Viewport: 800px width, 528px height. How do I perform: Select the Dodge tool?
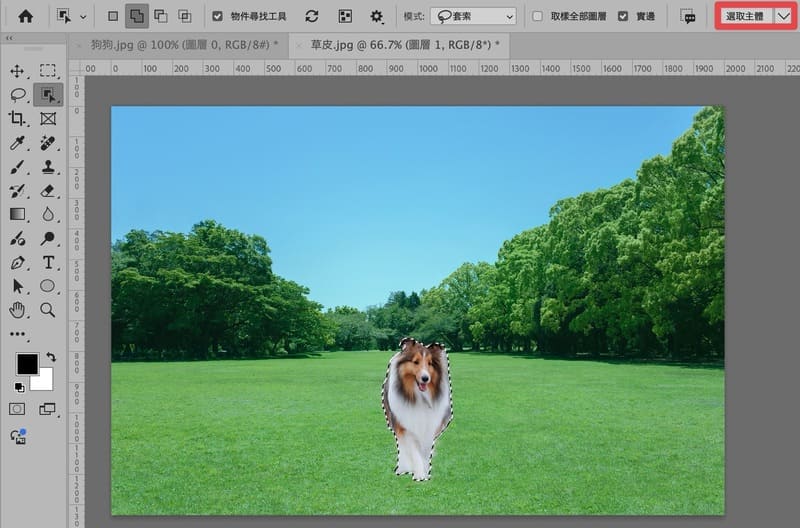[x=48, y=238]
